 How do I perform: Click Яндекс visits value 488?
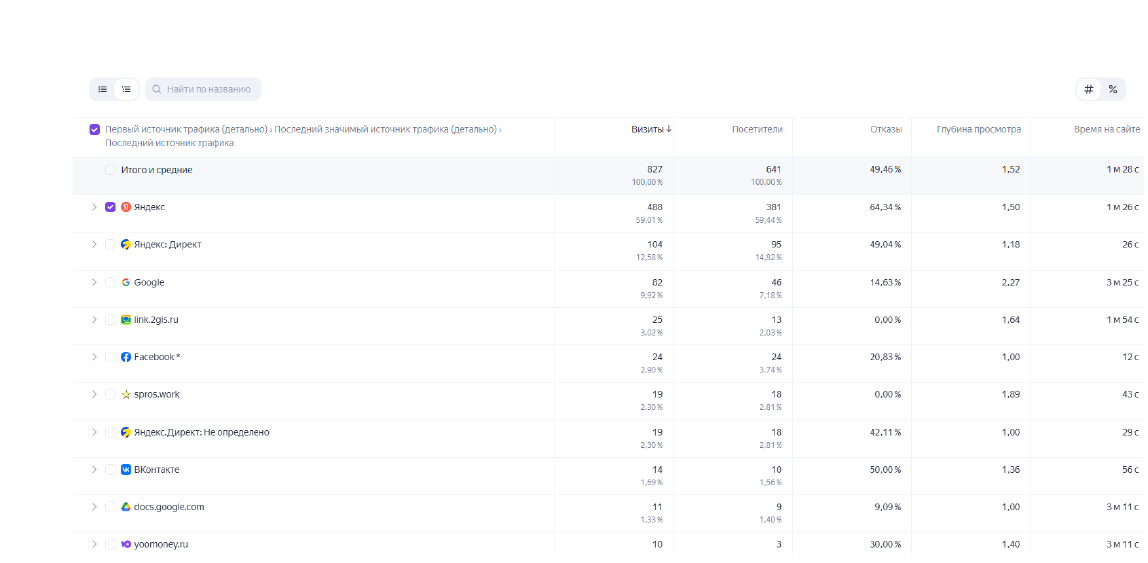coord(655,207)
